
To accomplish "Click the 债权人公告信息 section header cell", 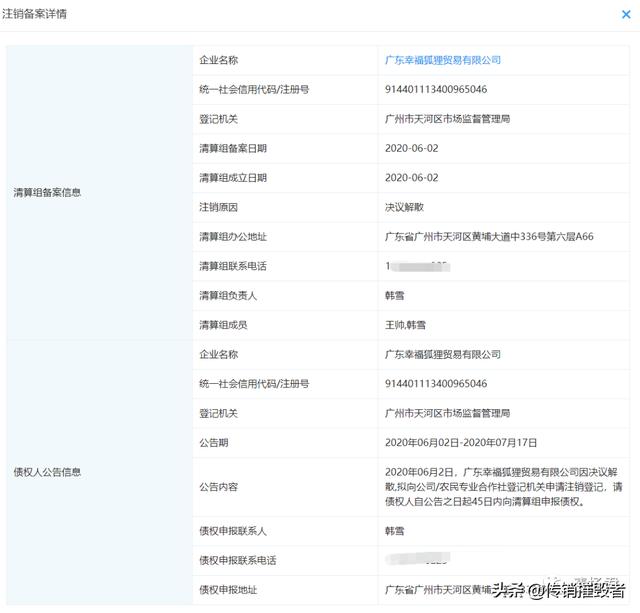I will [99, 472].
